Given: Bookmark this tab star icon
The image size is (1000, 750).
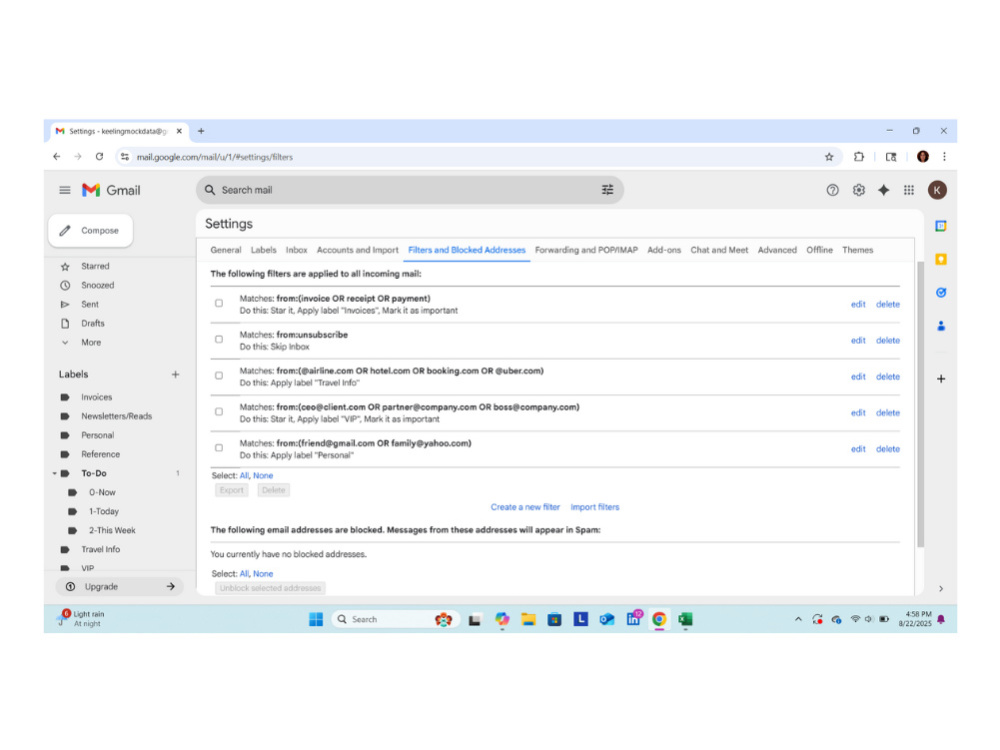Looking at the screenshot, I should click(829, 157).
